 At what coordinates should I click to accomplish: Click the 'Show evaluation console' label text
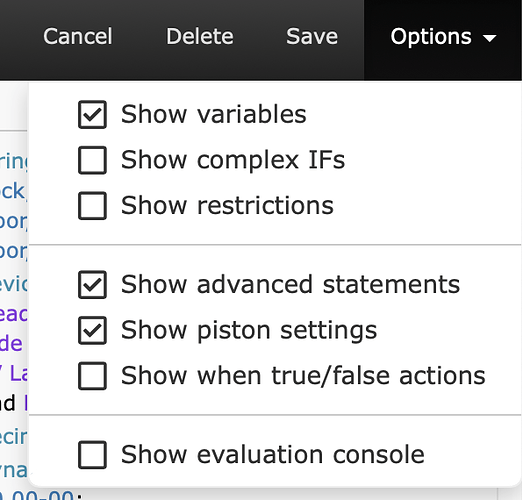coord(272,455)
